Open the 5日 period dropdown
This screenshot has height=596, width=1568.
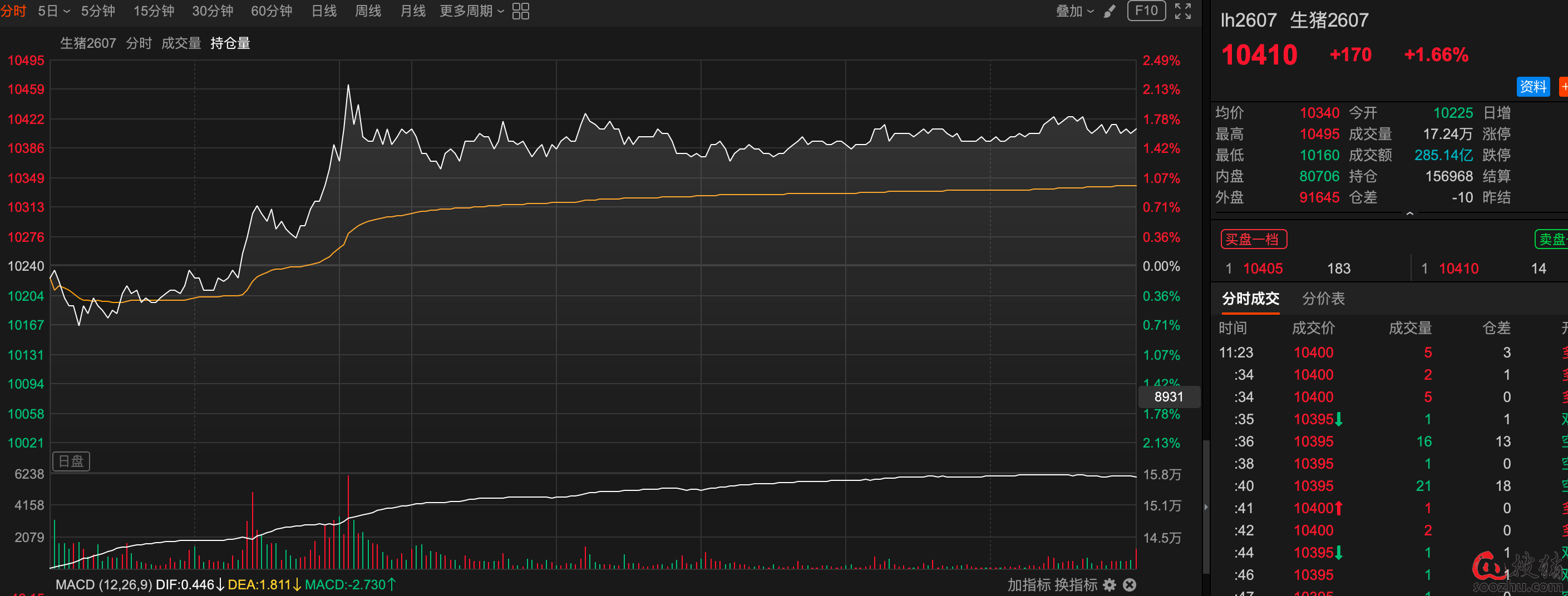[53, 11]
